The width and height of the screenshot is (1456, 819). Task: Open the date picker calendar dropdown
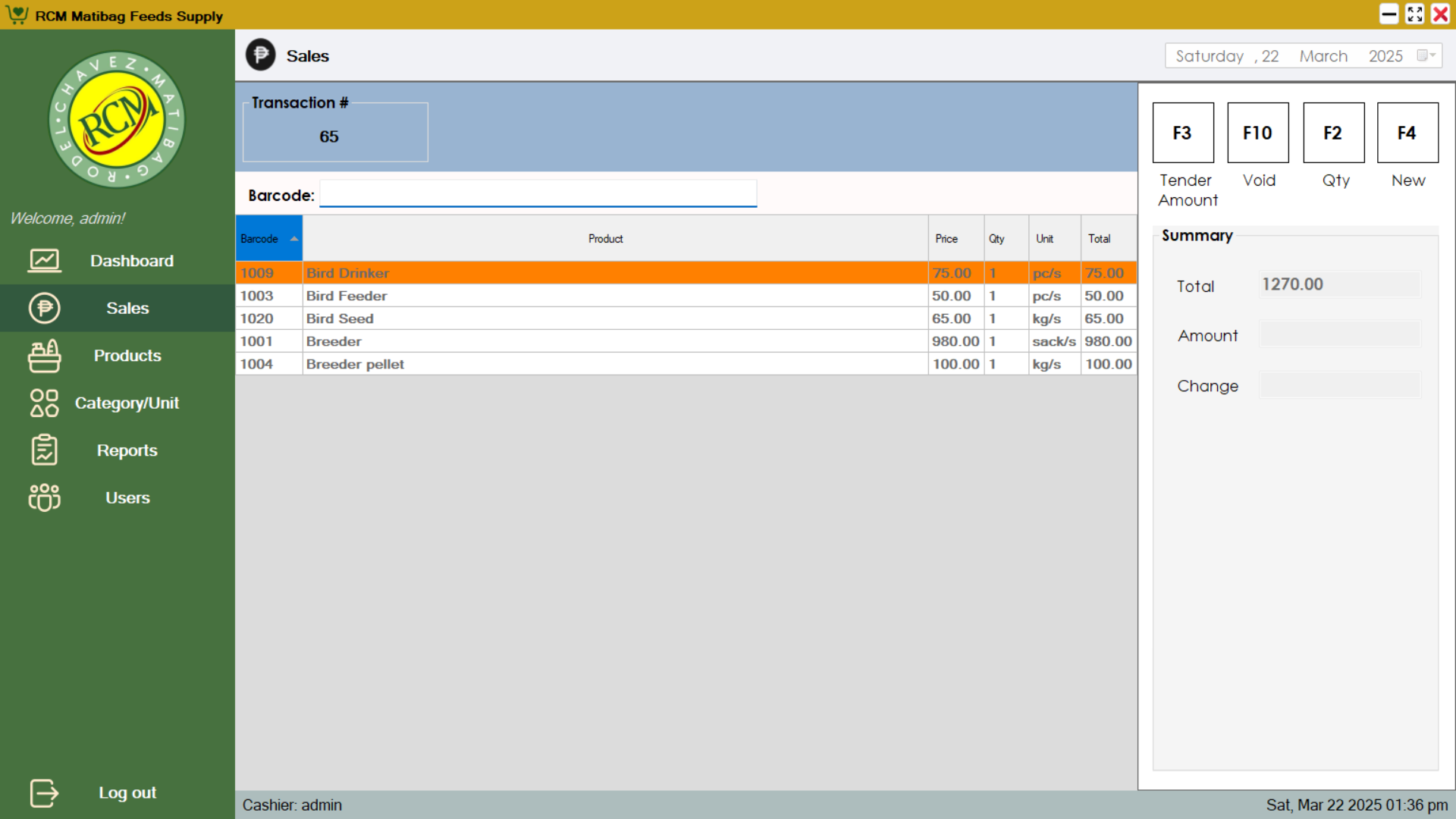pos(1427,55)
